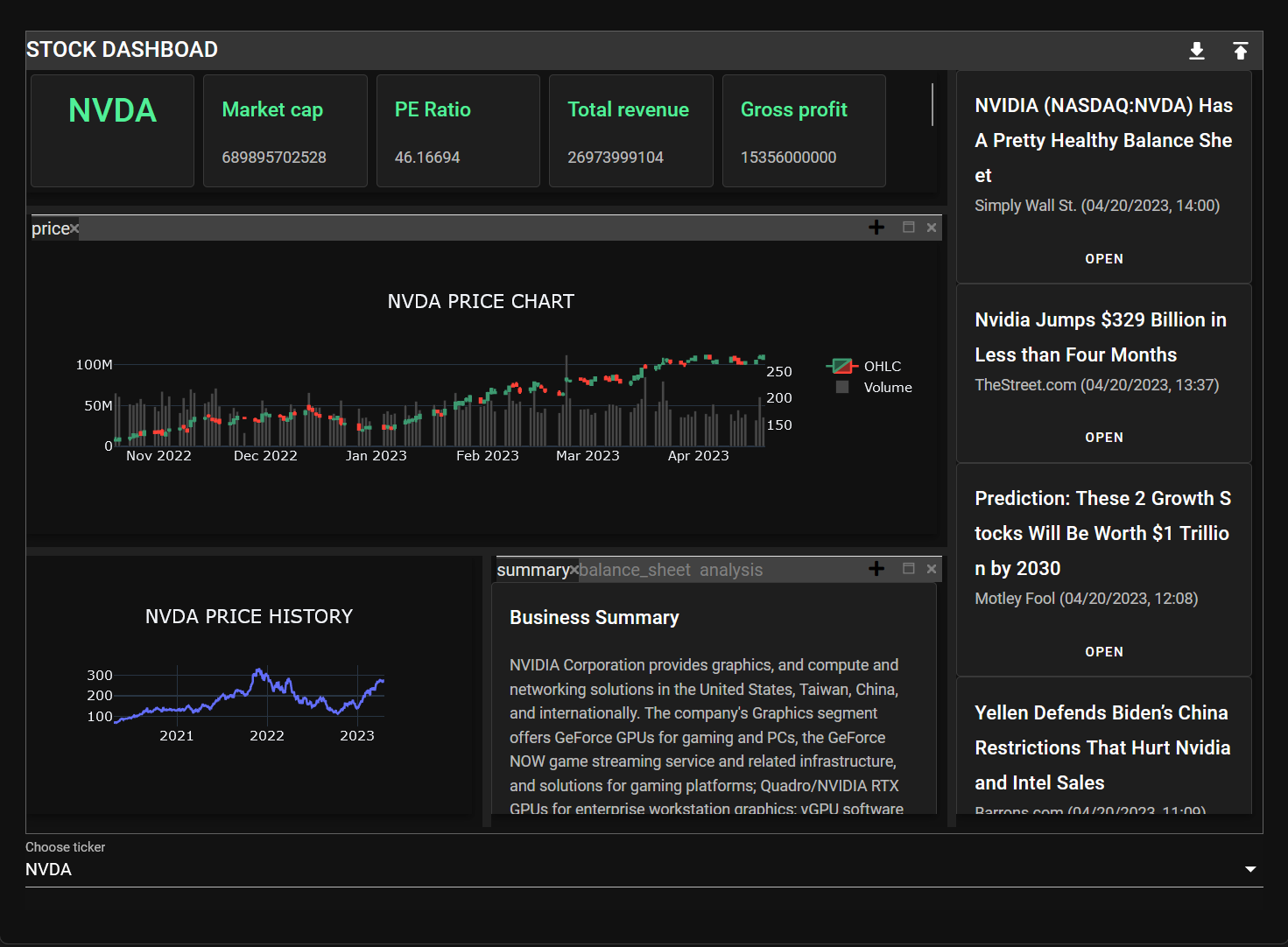
Task: Toggle Volume trace in chart legend
Action: pyautogui.click(x=874, y=387)
